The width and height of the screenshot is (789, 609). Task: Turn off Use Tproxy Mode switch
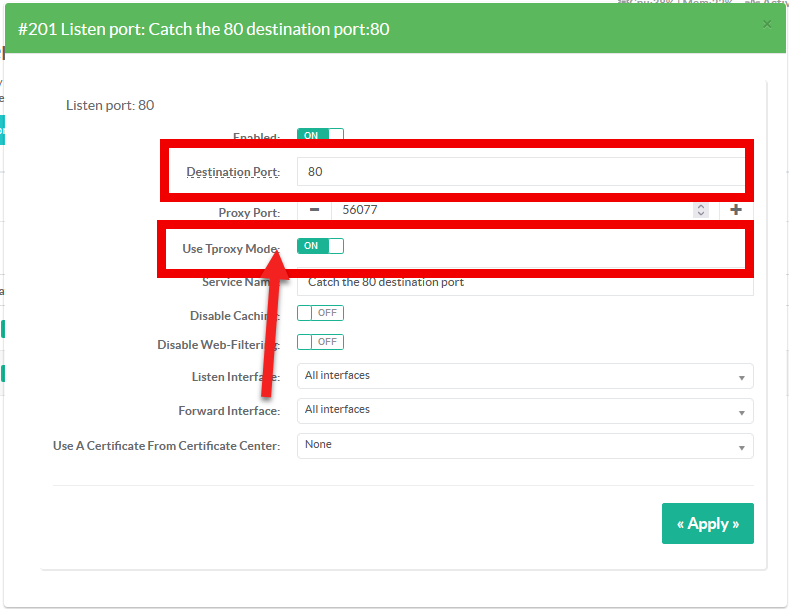pos(320,246)
